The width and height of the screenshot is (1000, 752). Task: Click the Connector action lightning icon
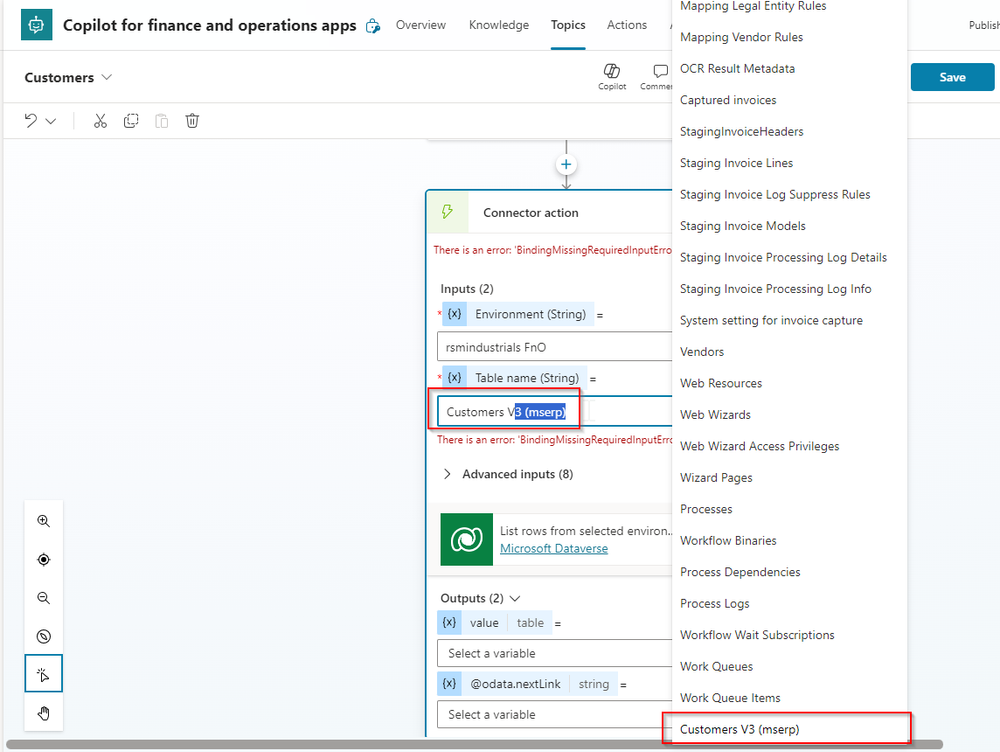coord(448,212)
